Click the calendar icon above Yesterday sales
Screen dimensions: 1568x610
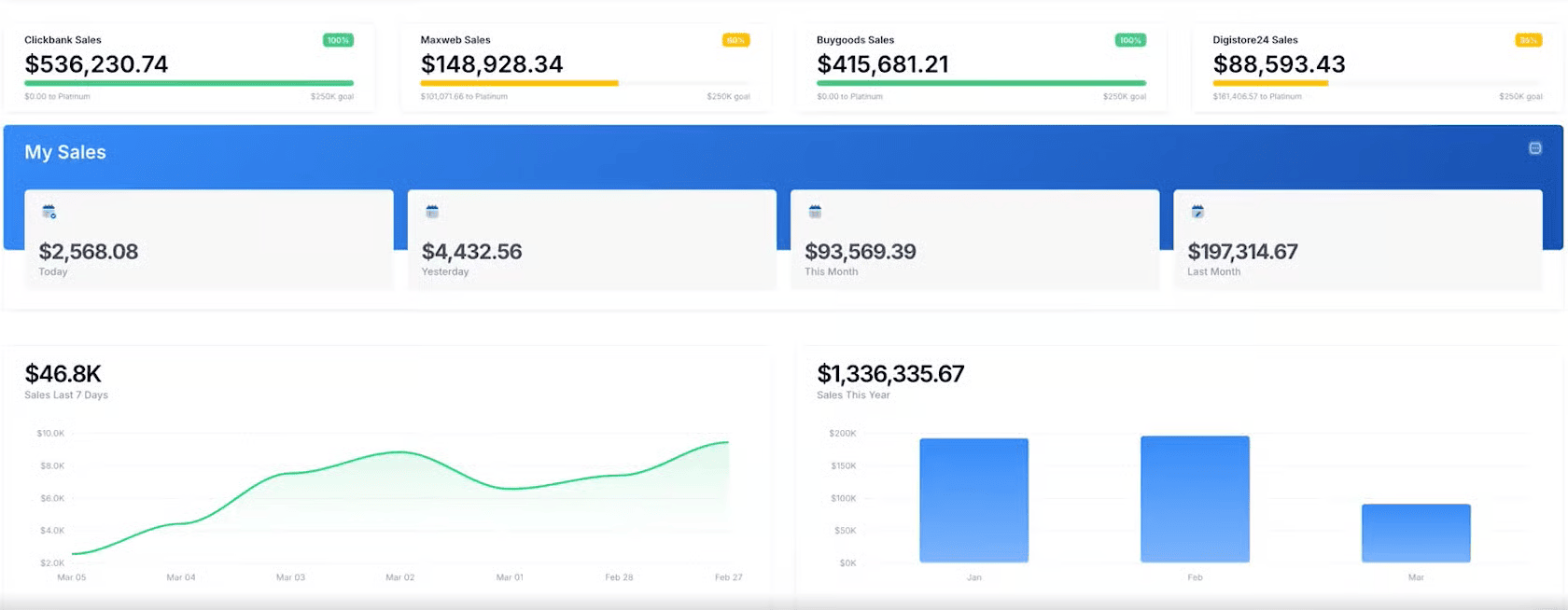click(x=432, y=212)
